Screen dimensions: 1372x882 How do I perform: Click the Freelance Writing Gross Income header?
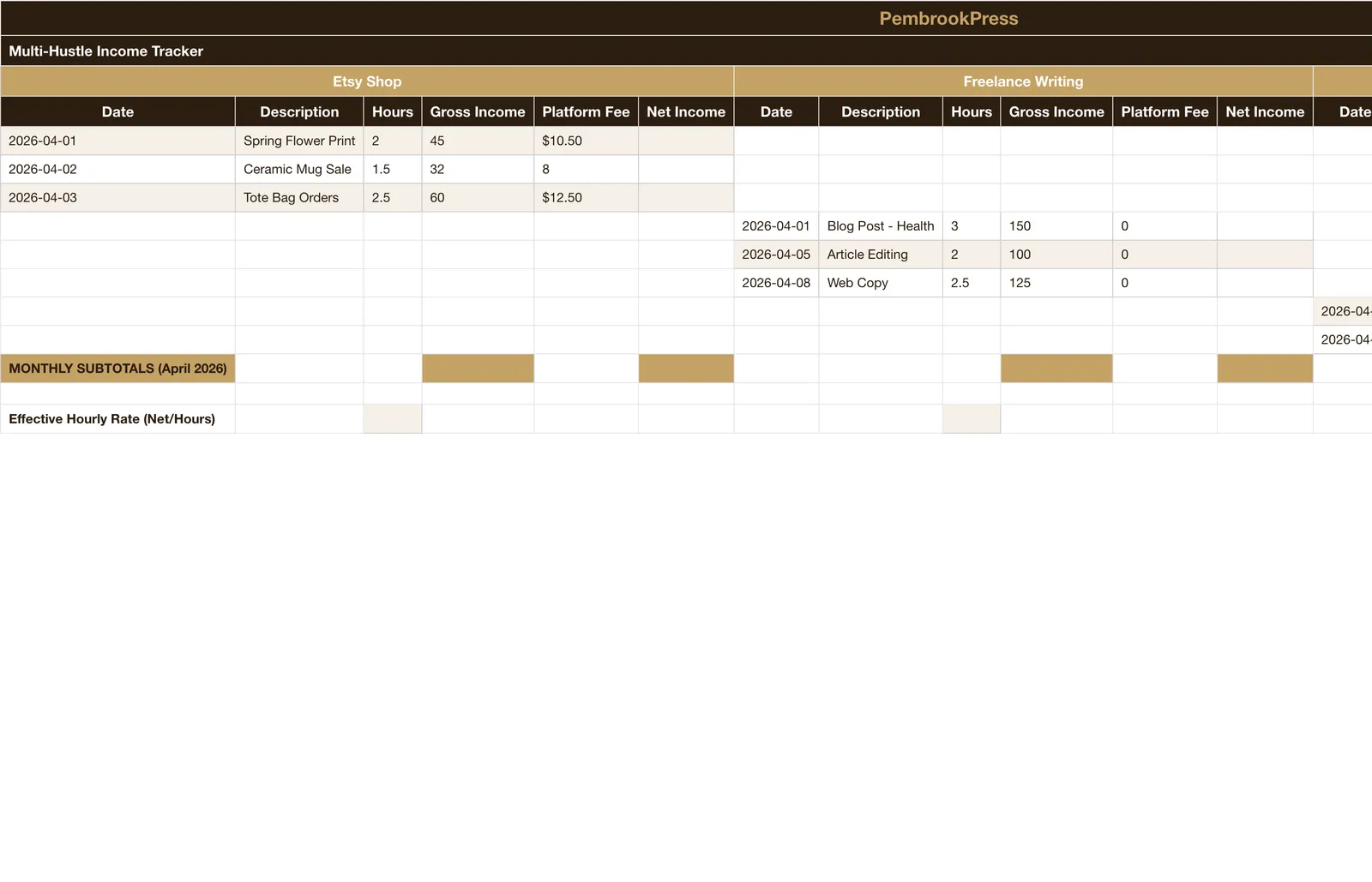tap(1056, 111)
